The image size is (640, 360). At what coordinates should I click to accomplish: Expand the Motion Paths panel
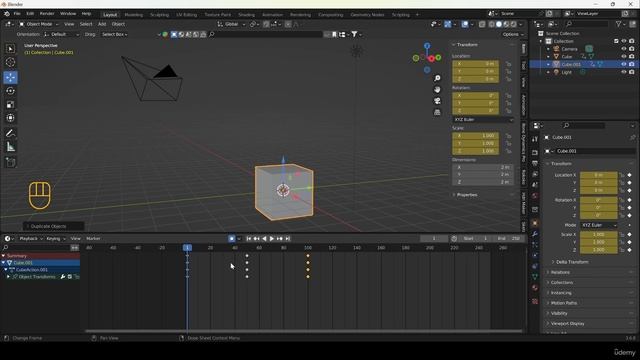pyautogui.click(x=563, y=303)
